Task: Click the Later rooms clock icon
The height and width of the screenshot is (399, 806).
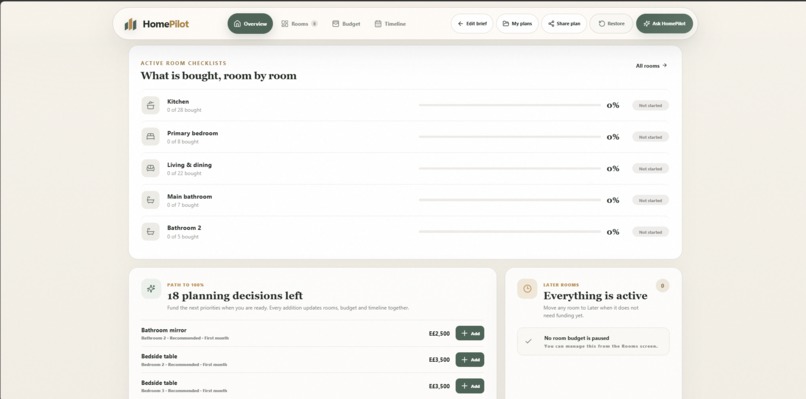Action: pyautogui.click(x=527, y=288)
